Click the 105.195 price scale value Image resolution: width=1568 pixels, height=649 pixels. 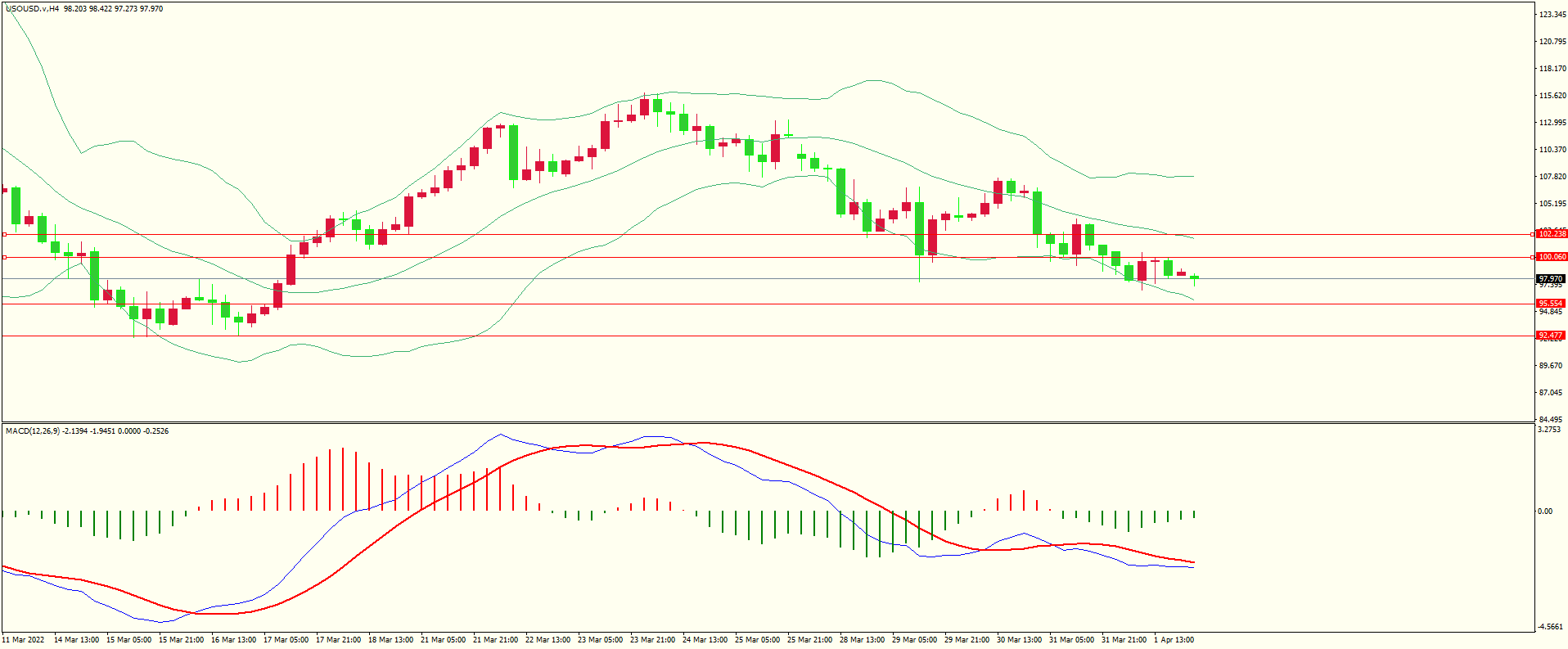pyautogui.click(x=1552, y=204)
